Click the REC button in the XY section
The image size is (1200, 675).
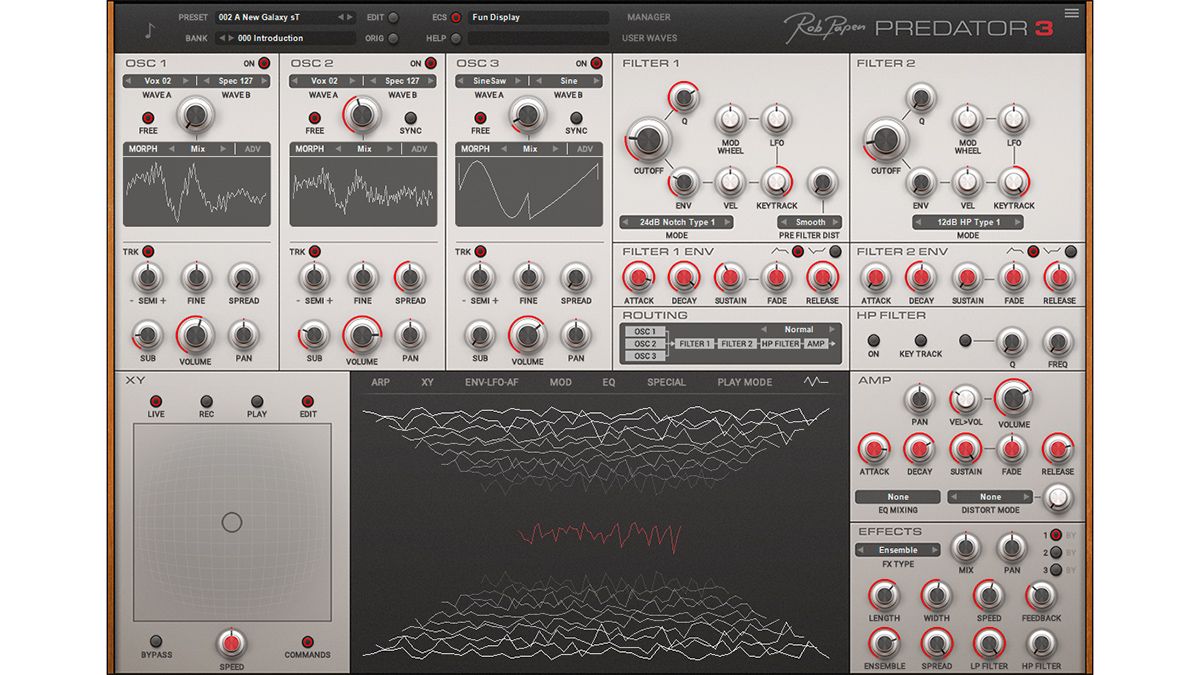[x=207, y=401]
